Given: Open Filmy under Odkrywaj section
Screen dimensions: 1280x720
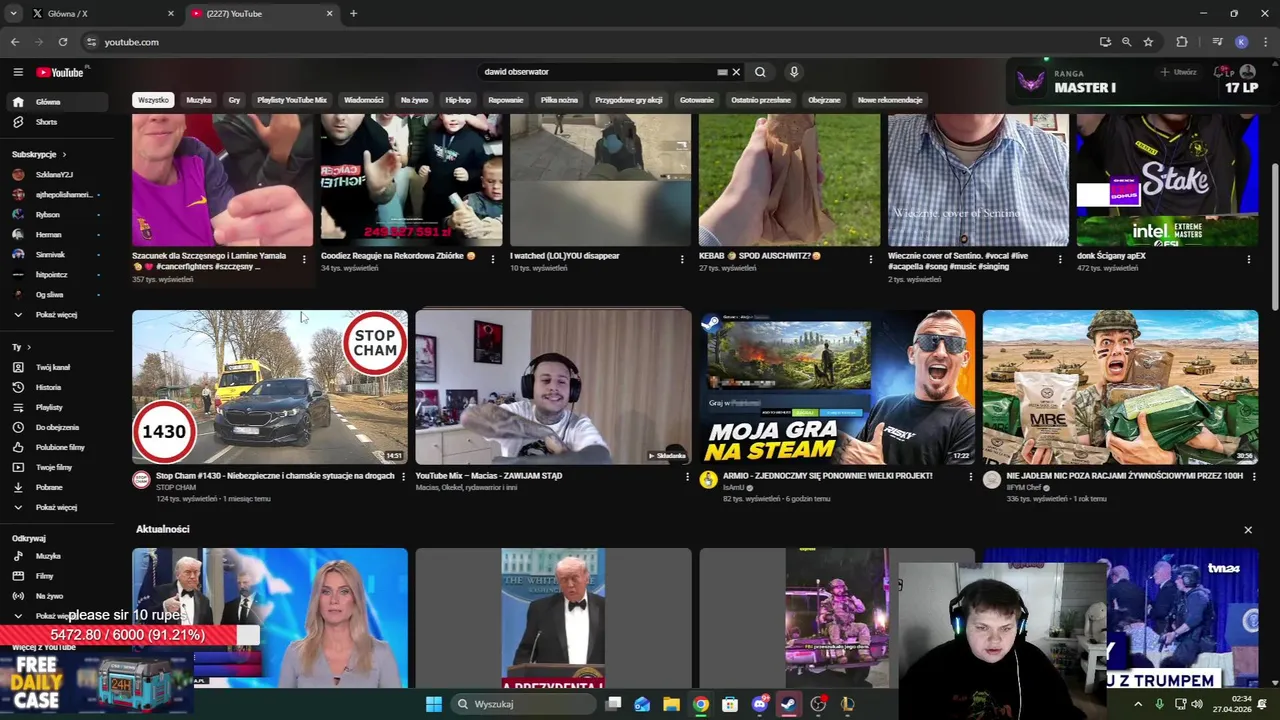Looking at the screenshot, I should pyautogui.click(x=45, y=576).
